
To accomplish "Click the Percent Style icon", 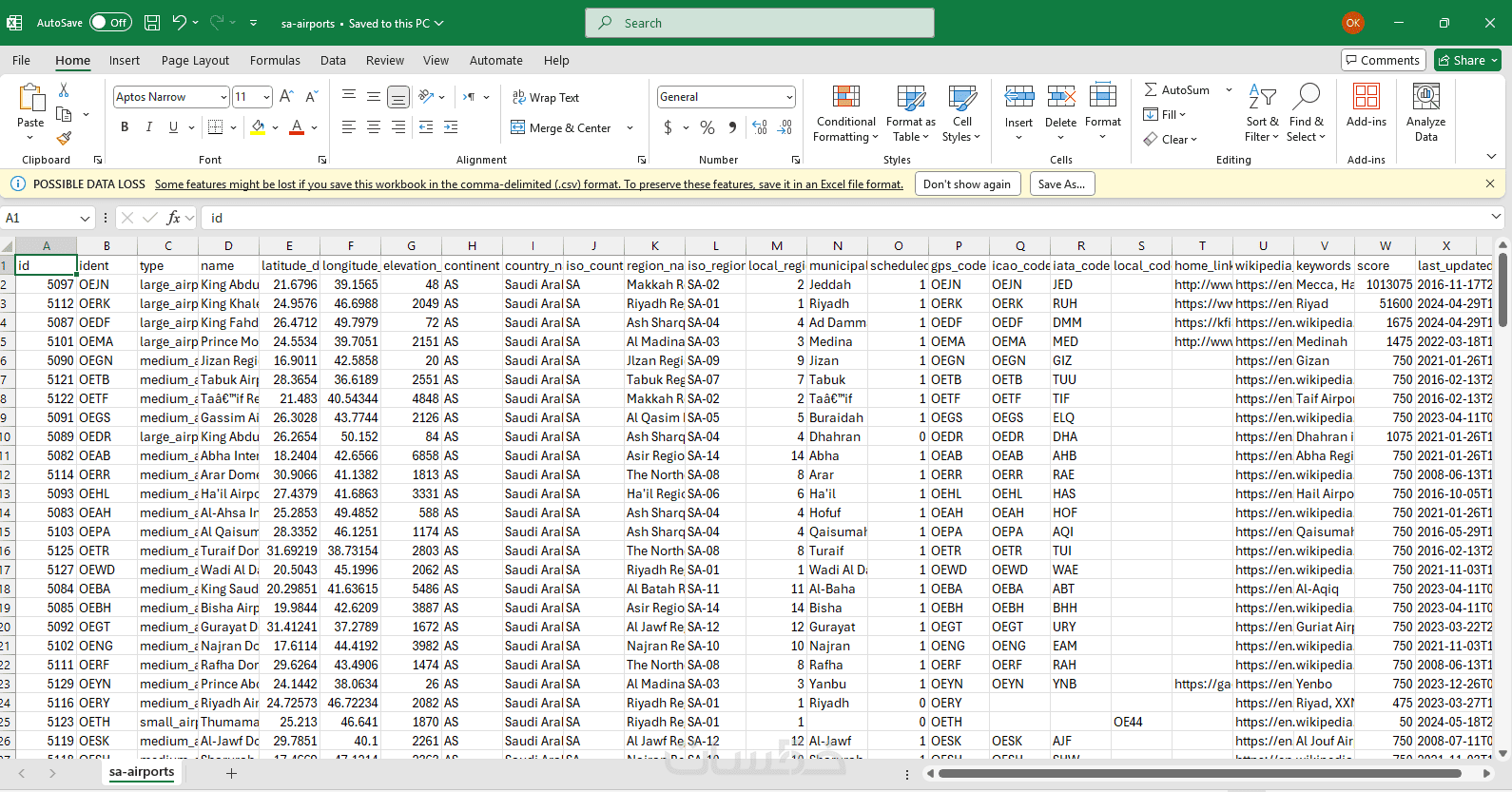I will click(707, 127).
